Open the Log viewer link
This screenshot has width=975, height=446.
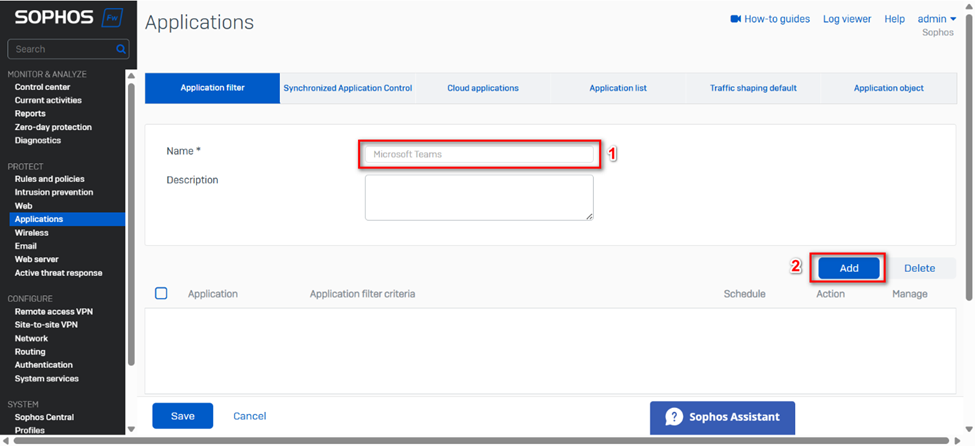846,19
